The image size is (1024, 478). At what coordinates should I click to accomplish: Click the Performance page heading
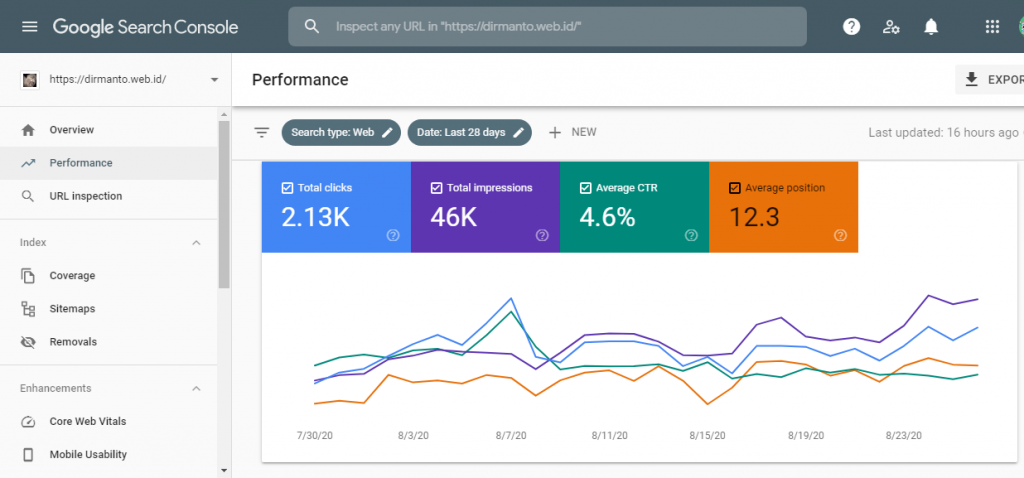(300, 80)
